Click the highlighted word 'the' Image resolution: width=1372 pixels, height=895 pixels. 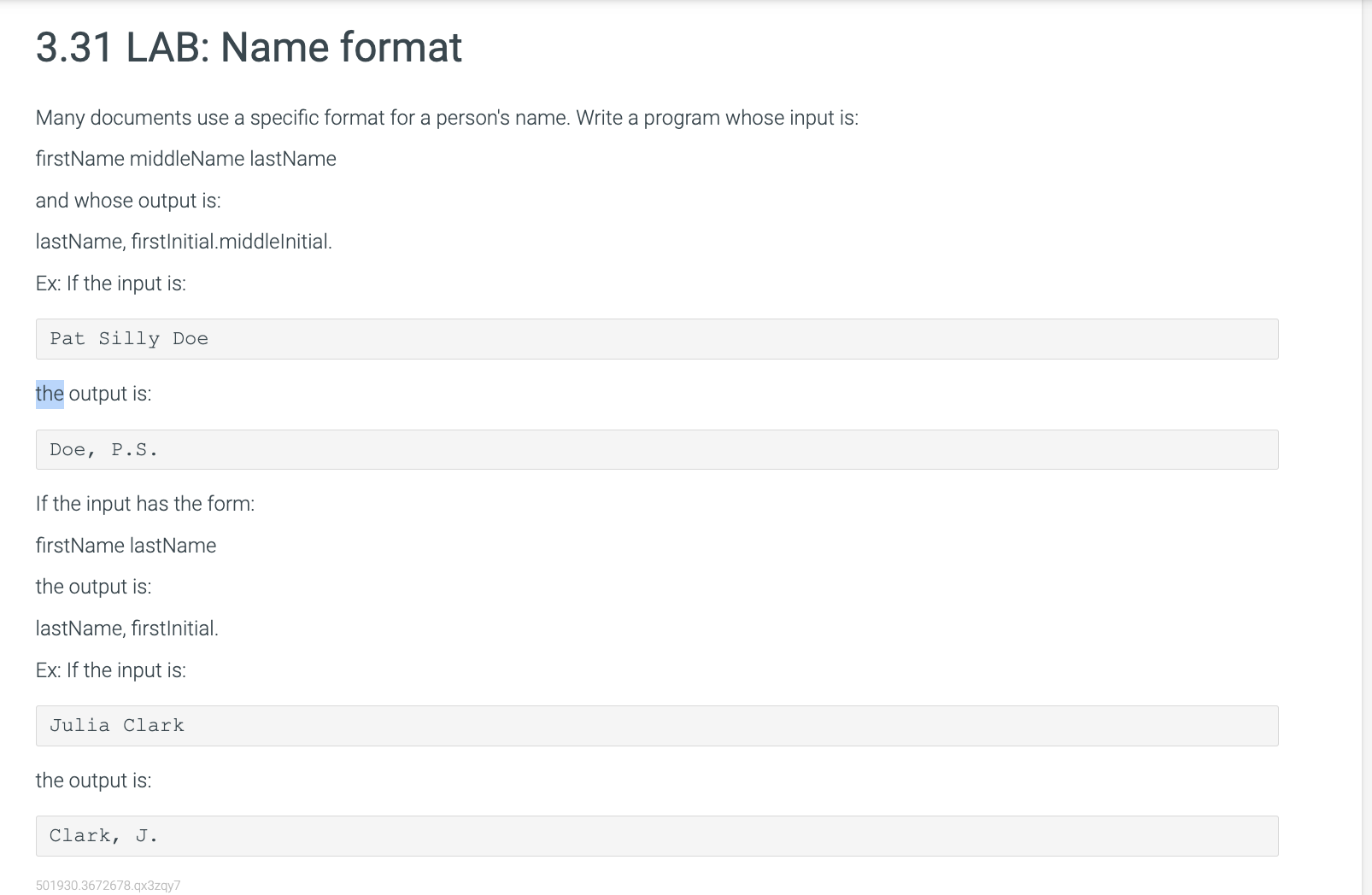[49, 394]
